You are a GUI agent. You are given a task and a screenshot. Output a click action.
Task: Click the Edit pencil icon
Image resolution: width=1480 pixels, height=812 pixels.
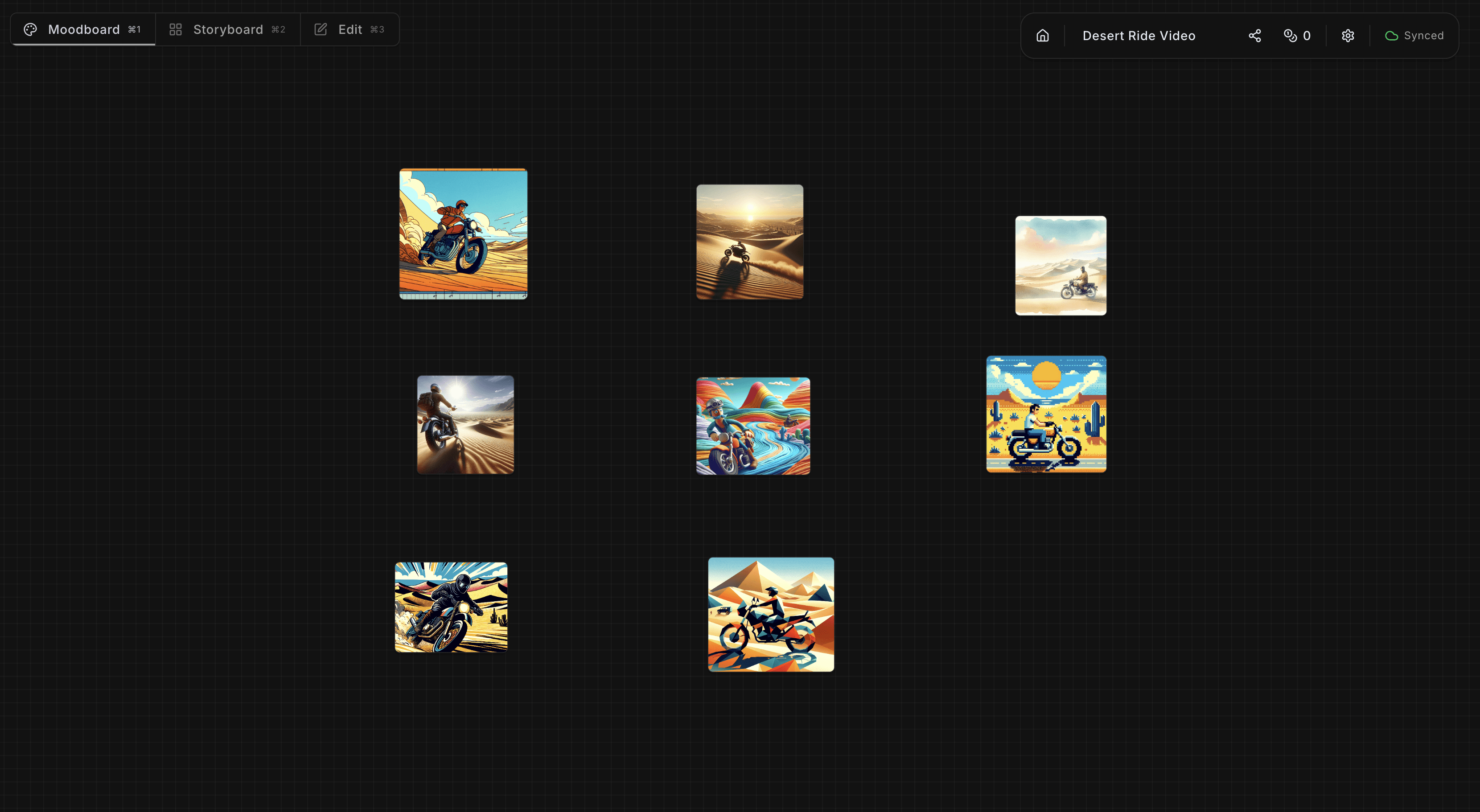click(321, 29)
